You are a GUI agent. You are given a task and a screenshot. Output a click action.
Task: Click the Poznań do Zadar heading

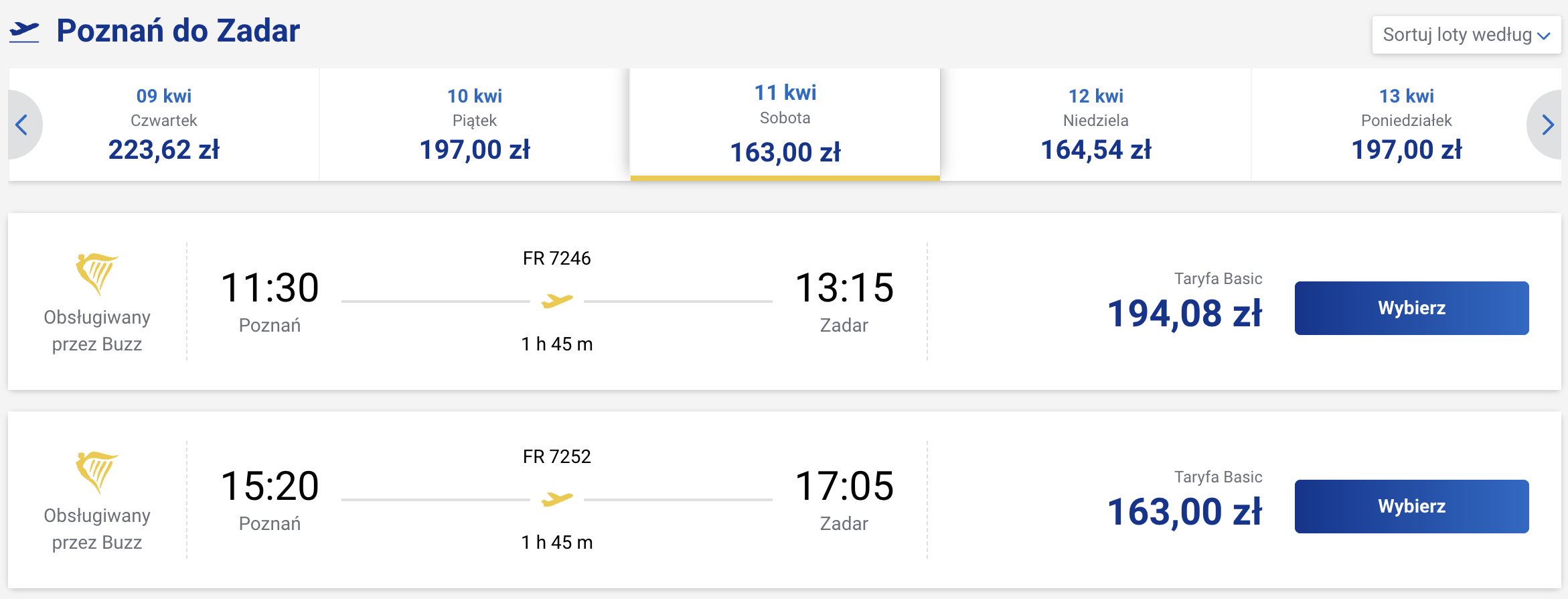178,31
